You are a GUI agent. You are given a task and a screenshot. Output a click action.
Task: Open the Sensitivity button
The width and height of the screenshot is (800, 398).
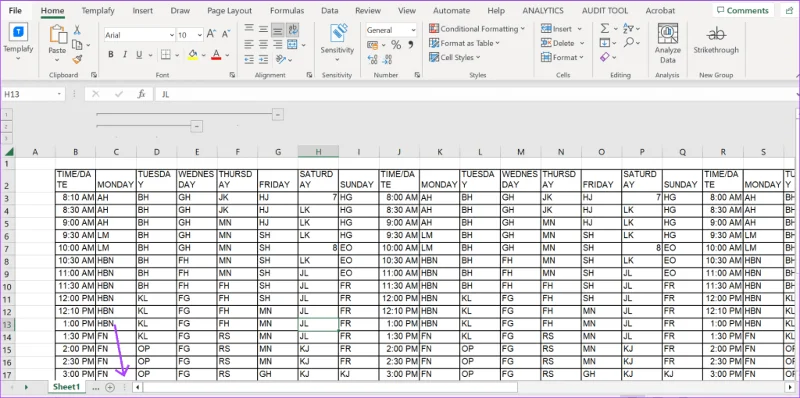tap(337, 43)
